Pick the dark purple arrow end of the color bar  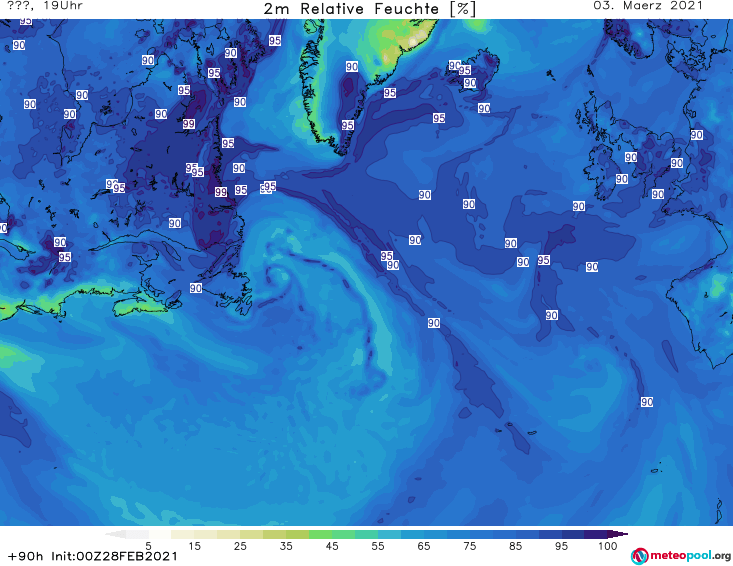pos(618,534)
